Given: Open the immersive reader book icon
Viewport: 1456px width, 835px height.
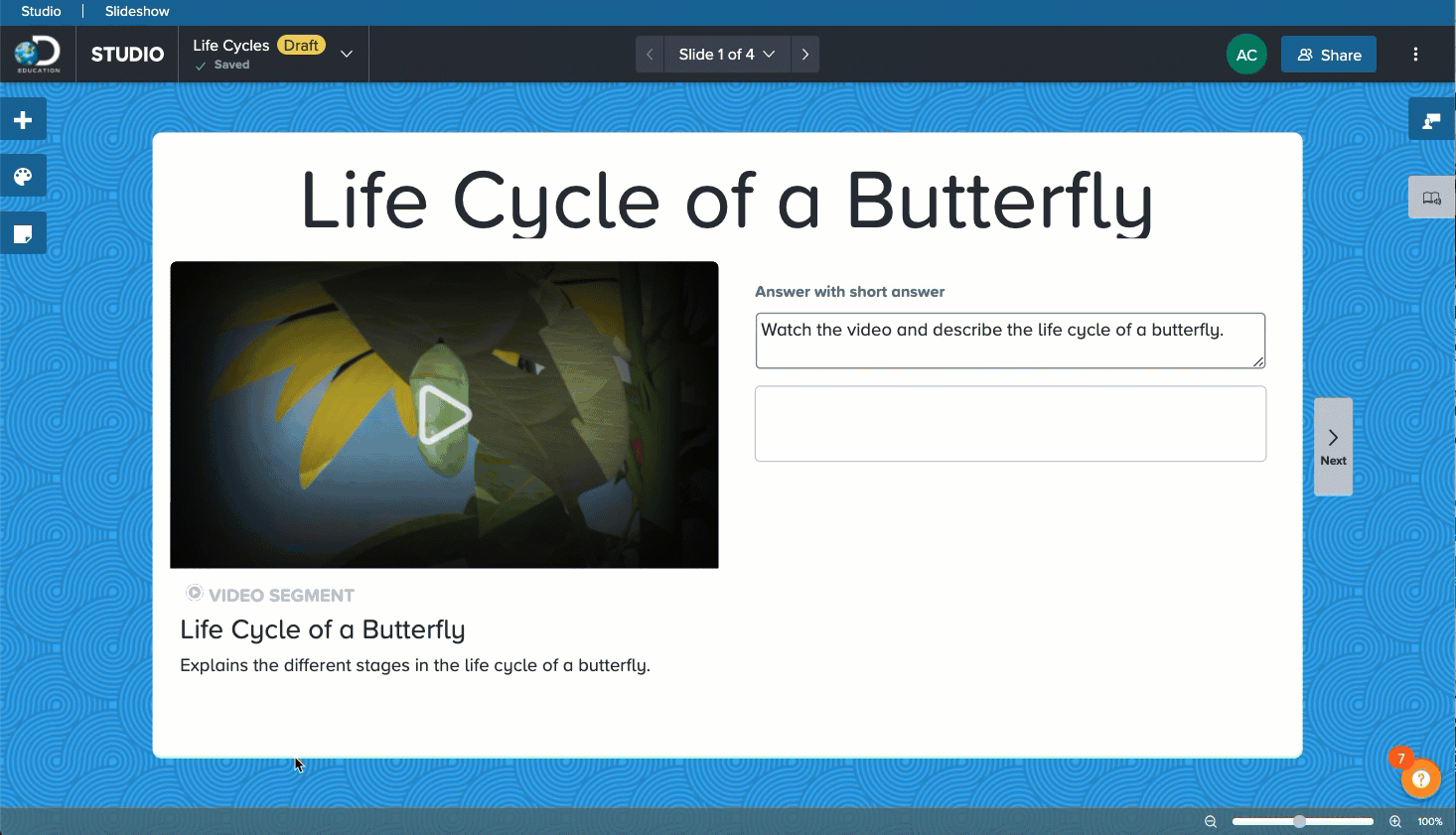Looking at the screenshot, I should click(x=1432, y=198).
